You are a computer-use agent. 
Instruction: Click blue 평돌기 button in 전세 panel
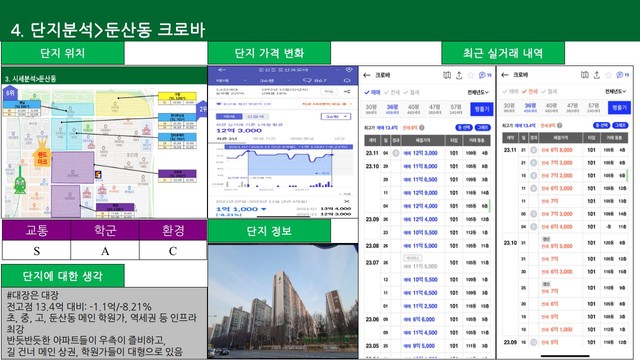619,108
